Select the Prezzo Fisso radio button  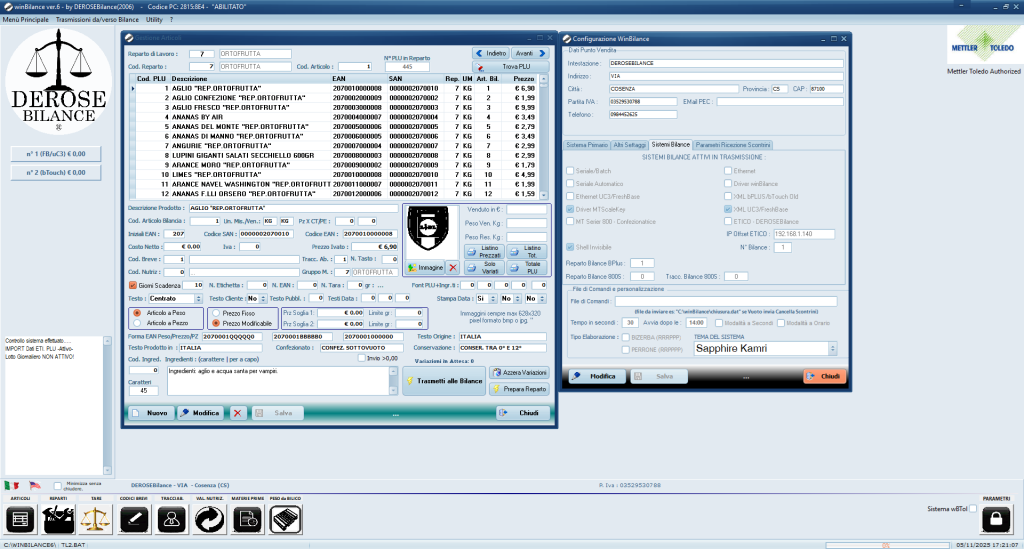tap(215, 312)
